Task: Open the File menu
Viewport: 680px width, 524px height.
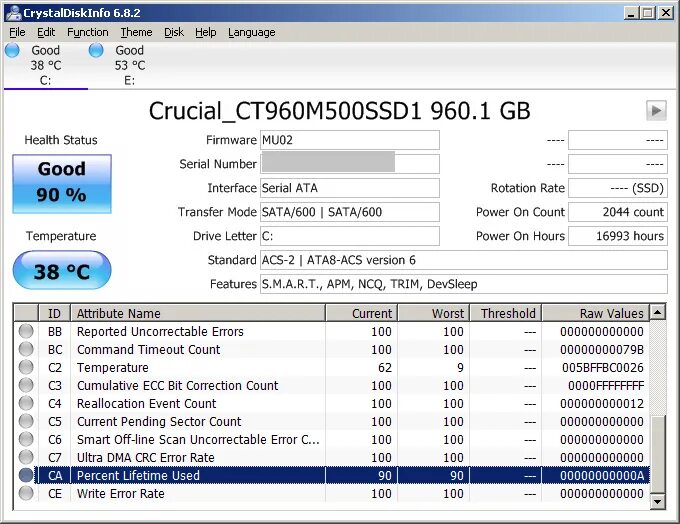Action: [x=17, y=32]
